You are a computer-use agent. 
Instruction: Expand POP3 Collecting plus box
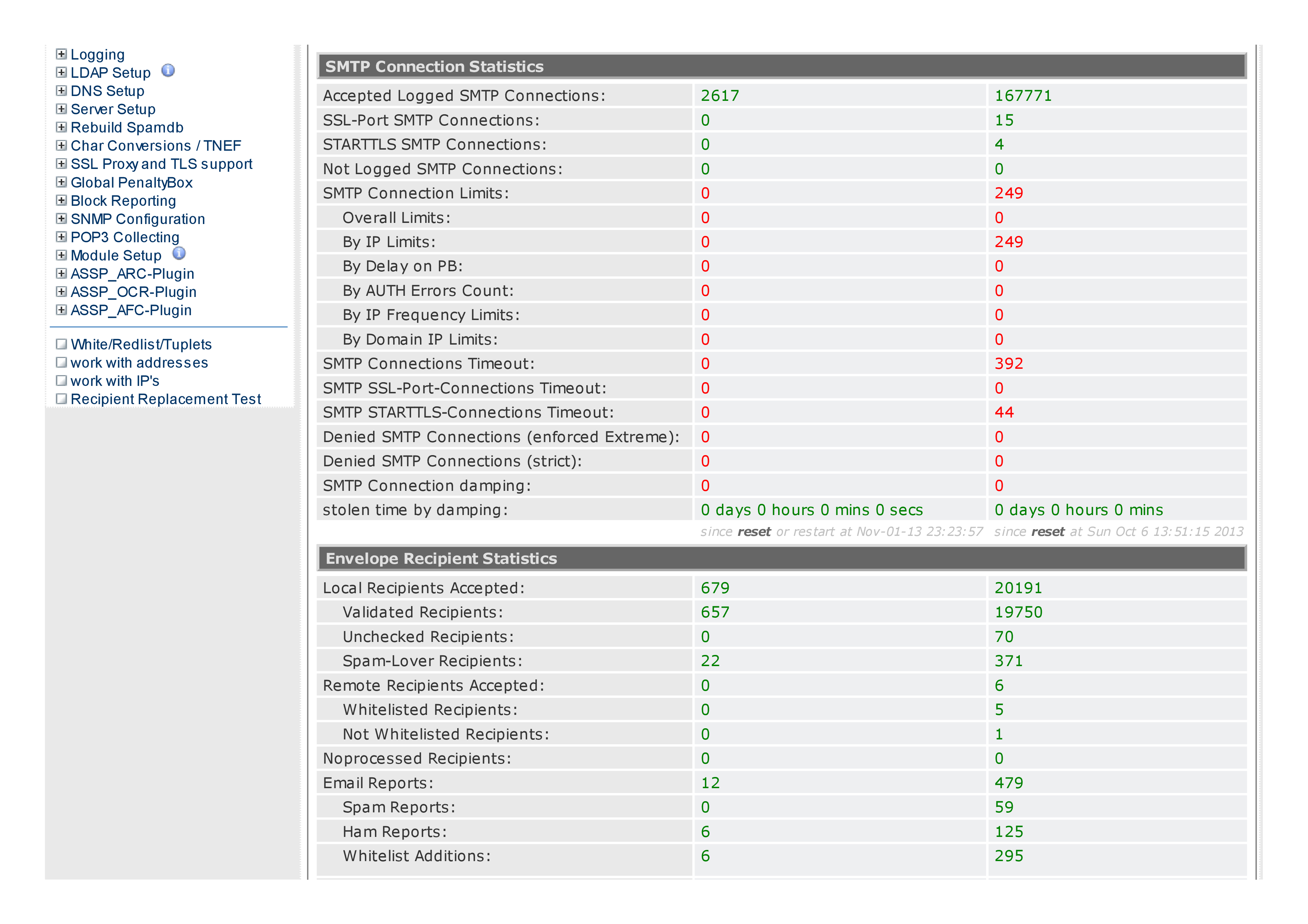click(61, 237)
